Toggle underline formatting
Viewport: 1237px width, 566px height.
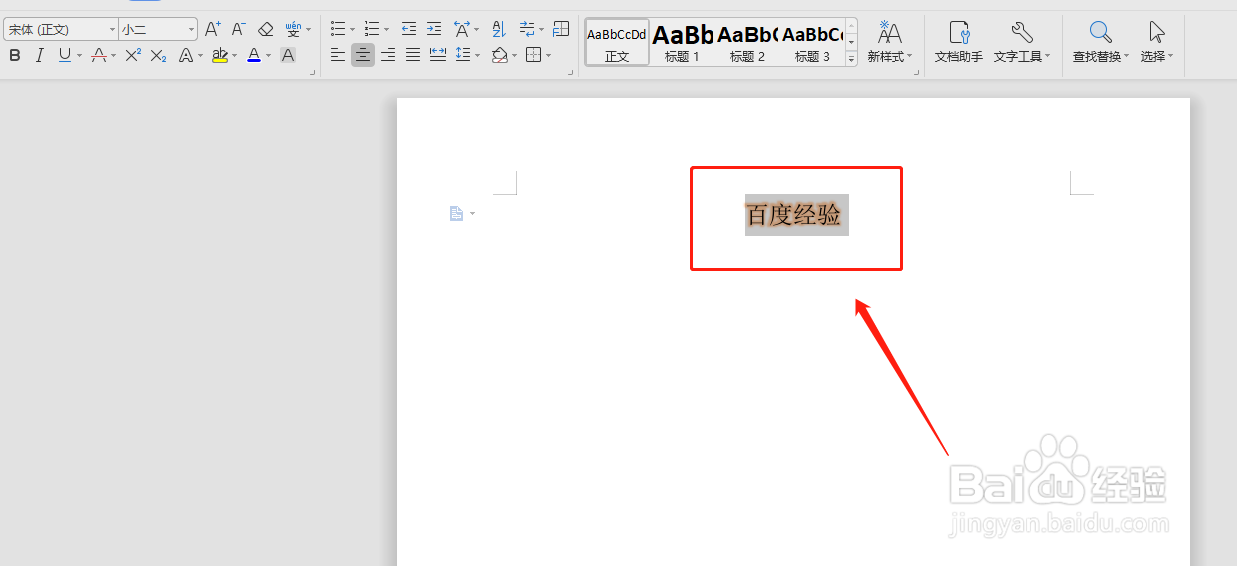point(64,55)
